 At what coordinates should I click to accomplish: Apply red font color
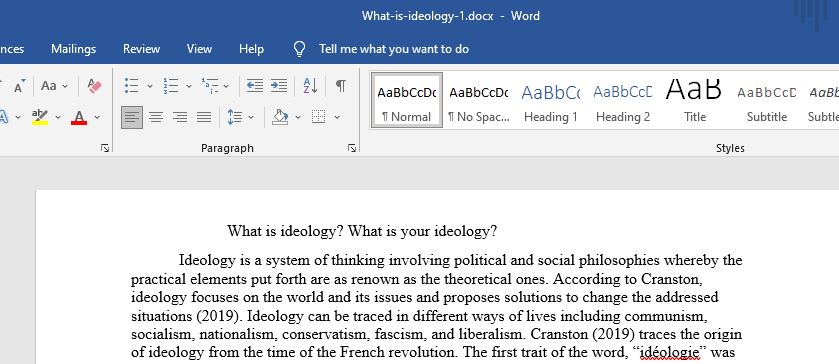(79, 117)
